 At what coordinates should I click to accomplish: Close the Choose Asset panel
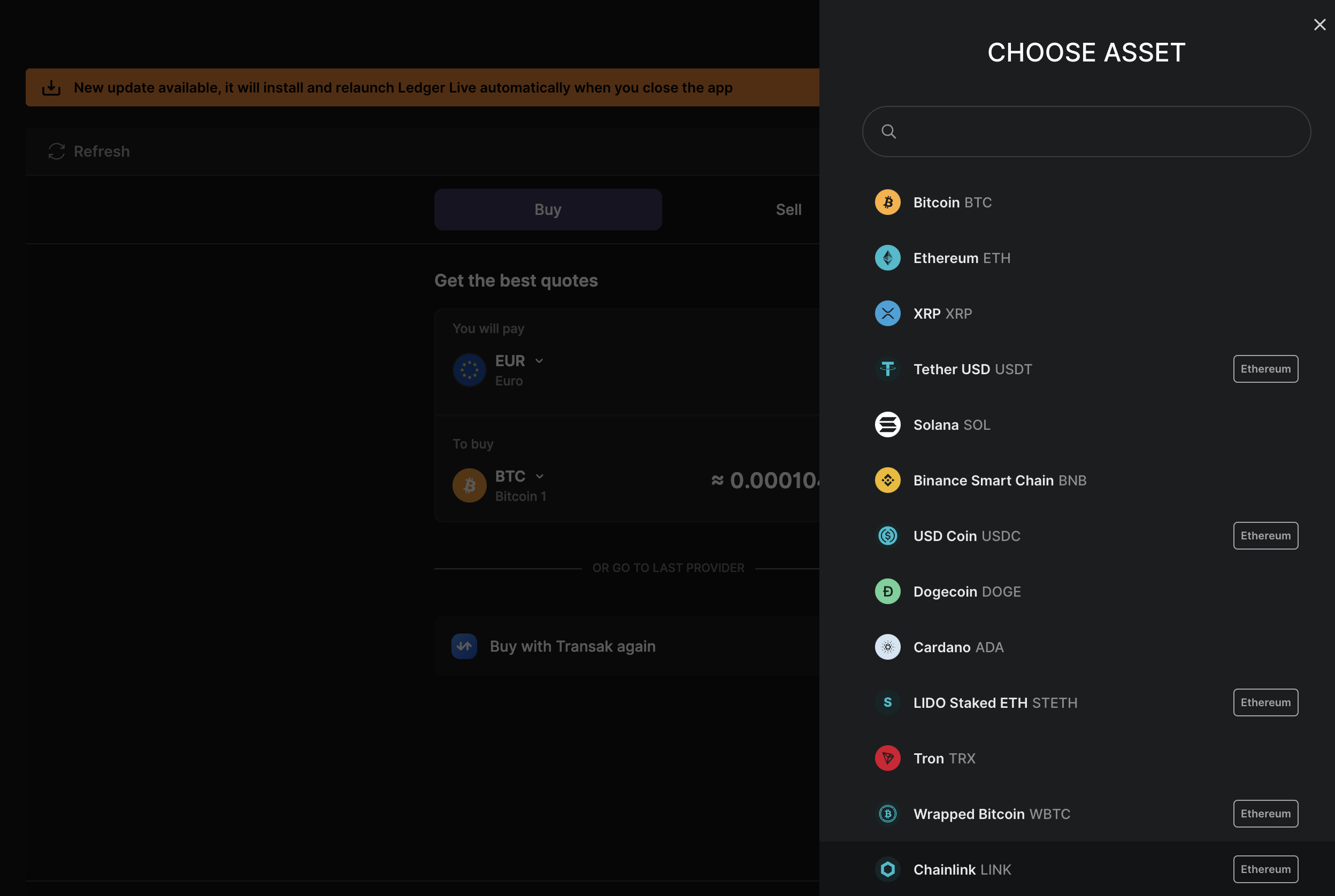(1319, 25)
